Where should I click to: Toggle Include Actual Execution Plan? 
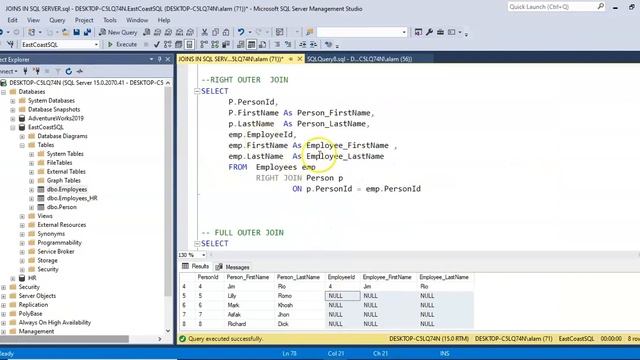pos(204,44)
